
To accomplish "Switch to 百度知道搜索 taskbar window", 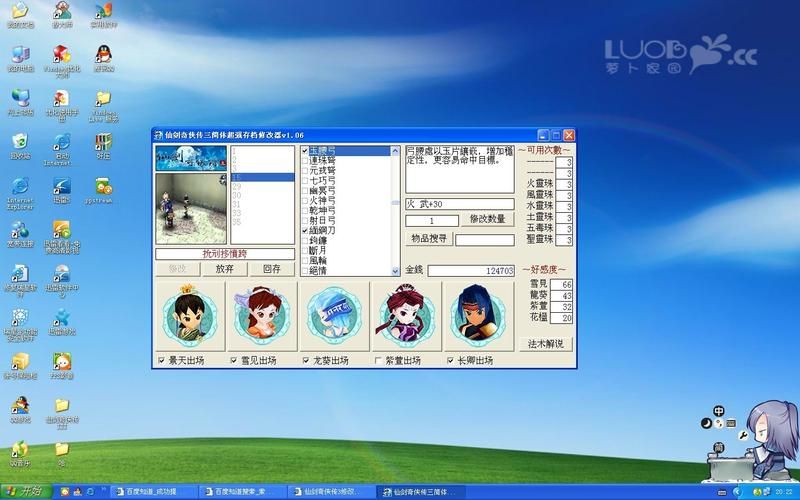I will [x=243, y=492].
